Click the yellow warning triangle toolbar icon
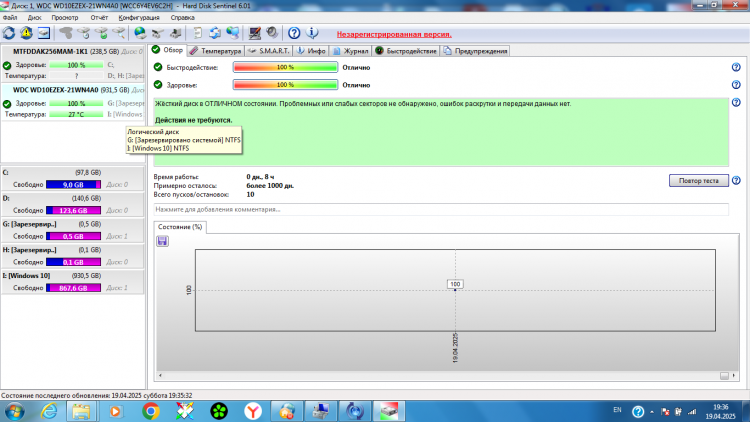The image size is (750, 422). [26, 33]
